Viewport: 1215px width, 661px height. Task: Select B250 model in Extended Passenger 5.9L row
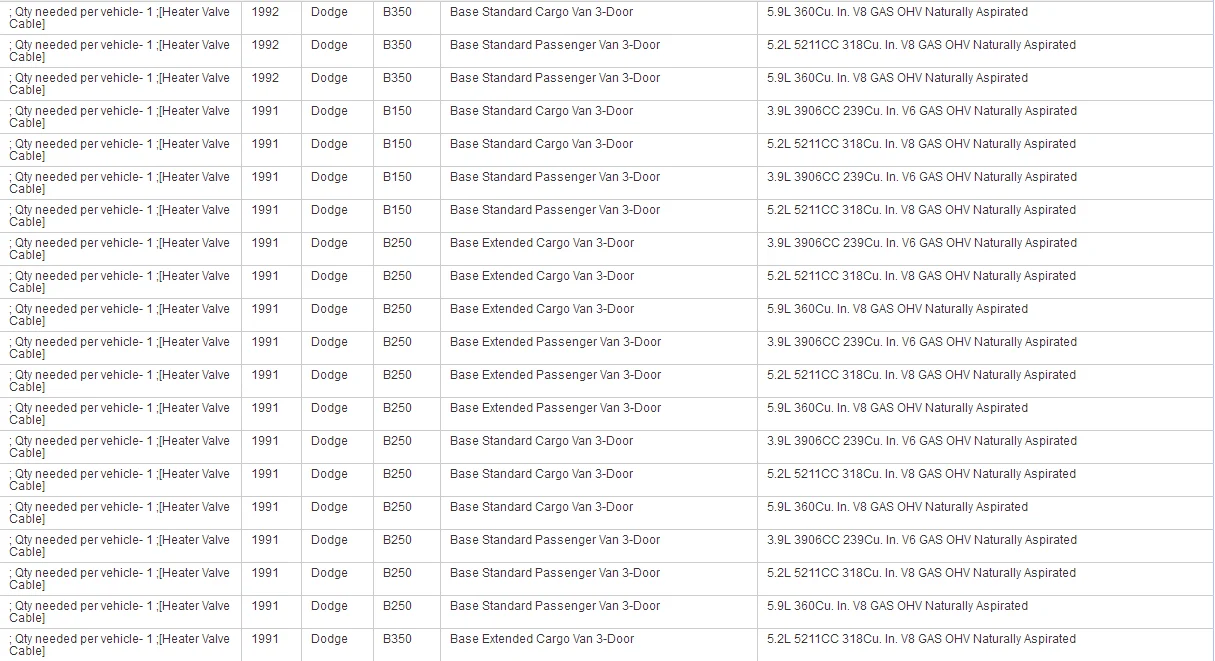point(406,414)
